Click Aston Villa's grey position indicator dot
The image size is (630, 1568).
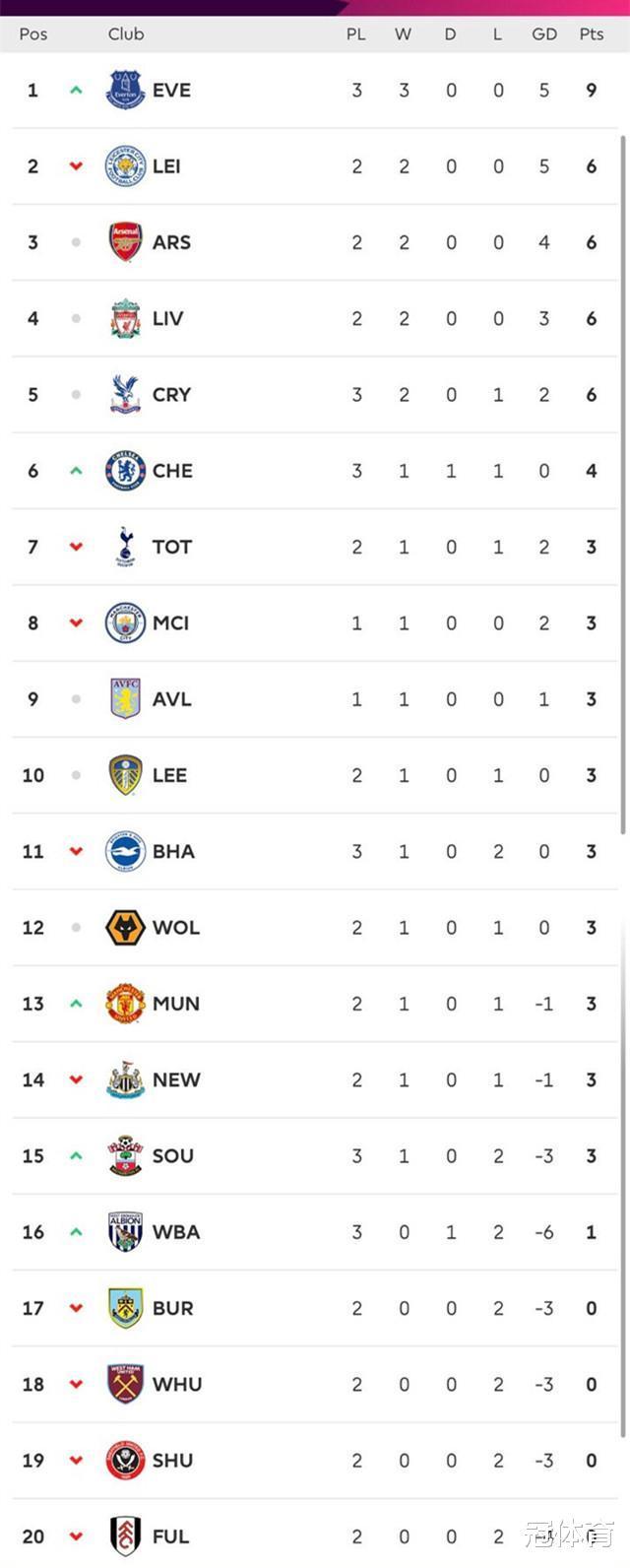pos(76,699)
